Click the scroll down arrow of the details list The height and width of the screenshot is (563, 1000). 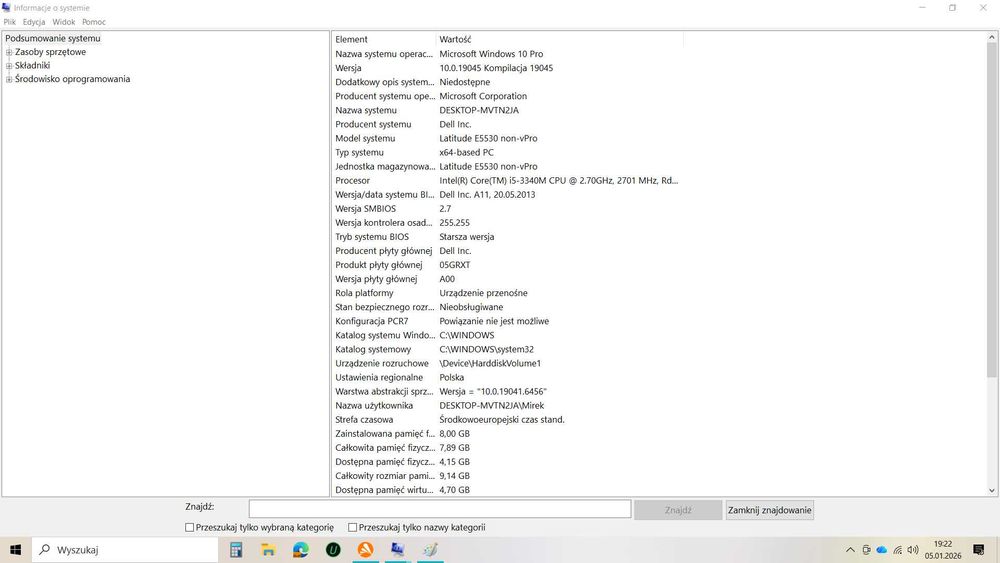[992, 490]
